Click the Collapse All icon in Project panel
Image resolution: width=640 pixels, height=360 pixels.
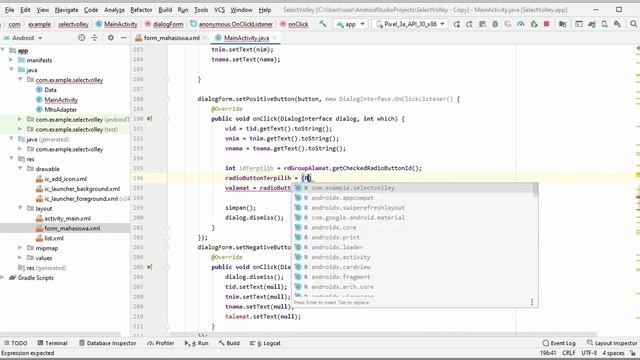point(95,38)
